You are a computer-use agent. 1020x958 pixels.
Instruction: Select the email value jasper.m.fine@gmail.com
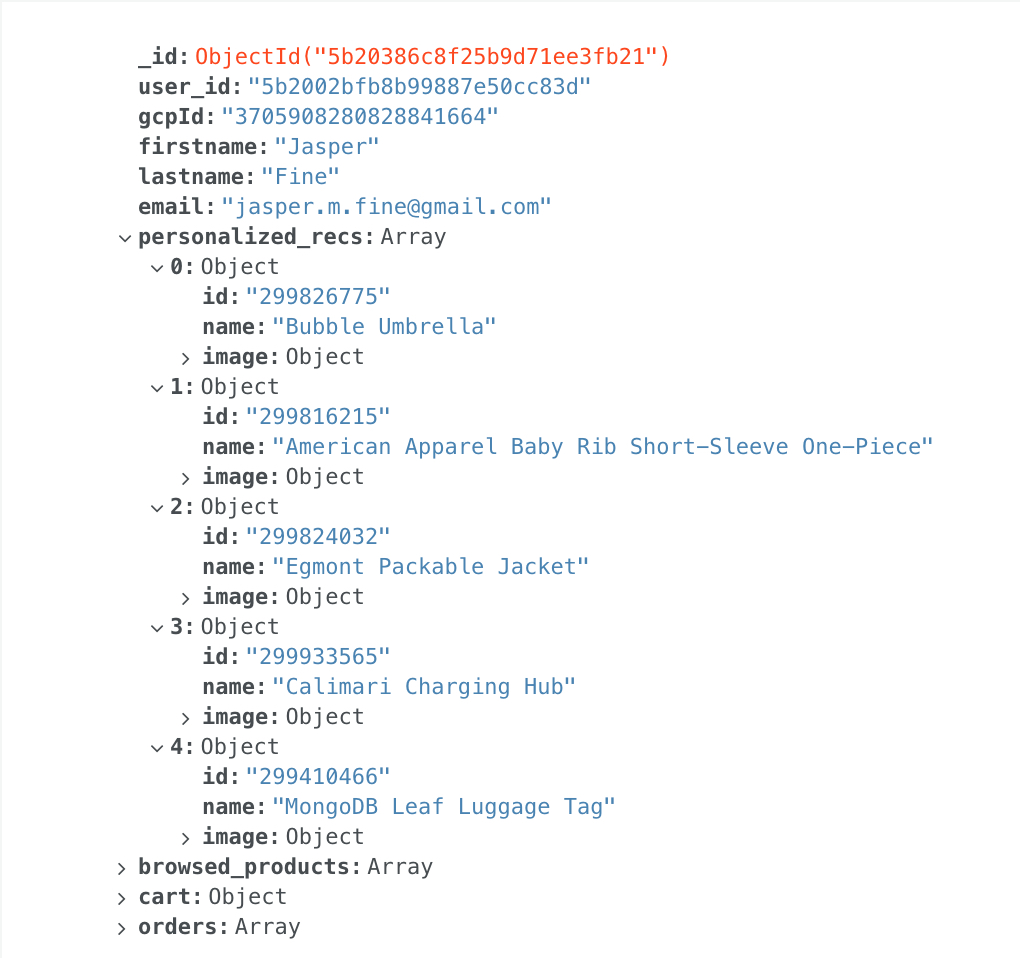(x=386, y=207)
